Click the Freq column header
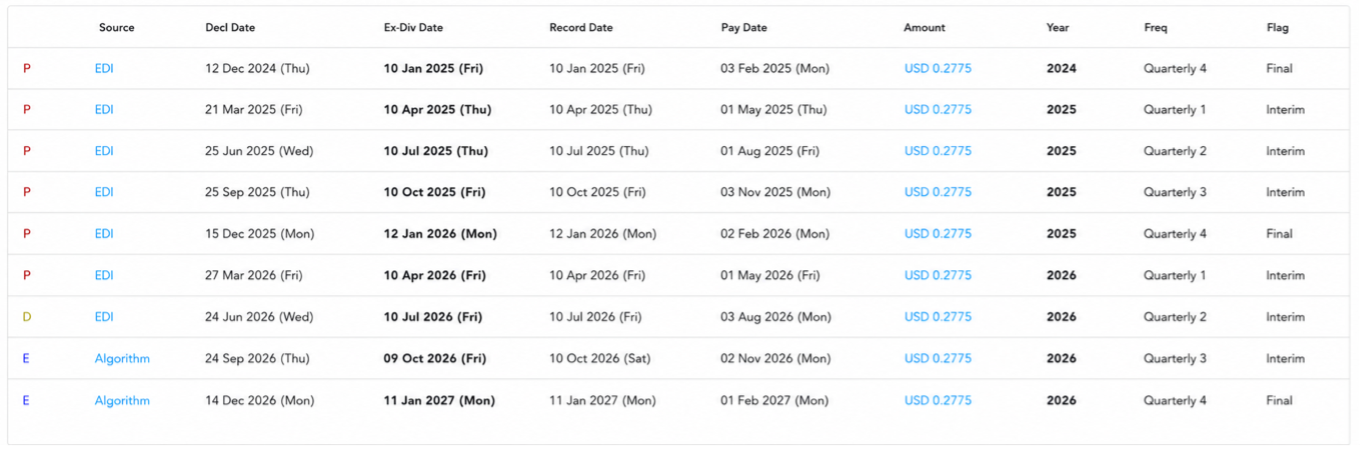The image size is (1362, 449). (x=1156, y=28)
